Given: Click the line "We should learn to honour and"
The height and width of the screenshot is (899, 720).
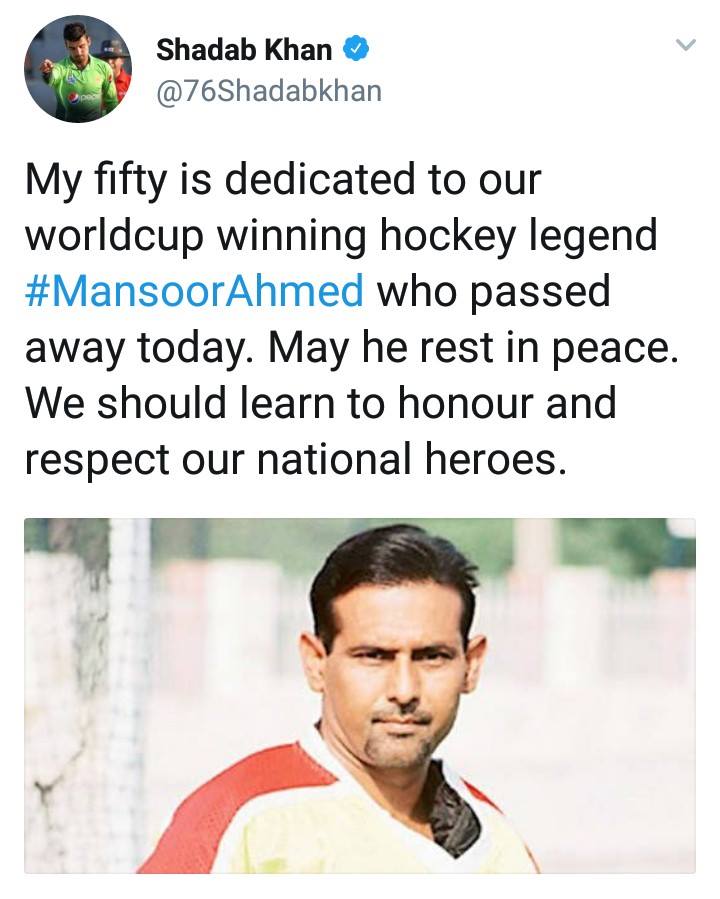Looking at the screenshot, I should point(320,402).
